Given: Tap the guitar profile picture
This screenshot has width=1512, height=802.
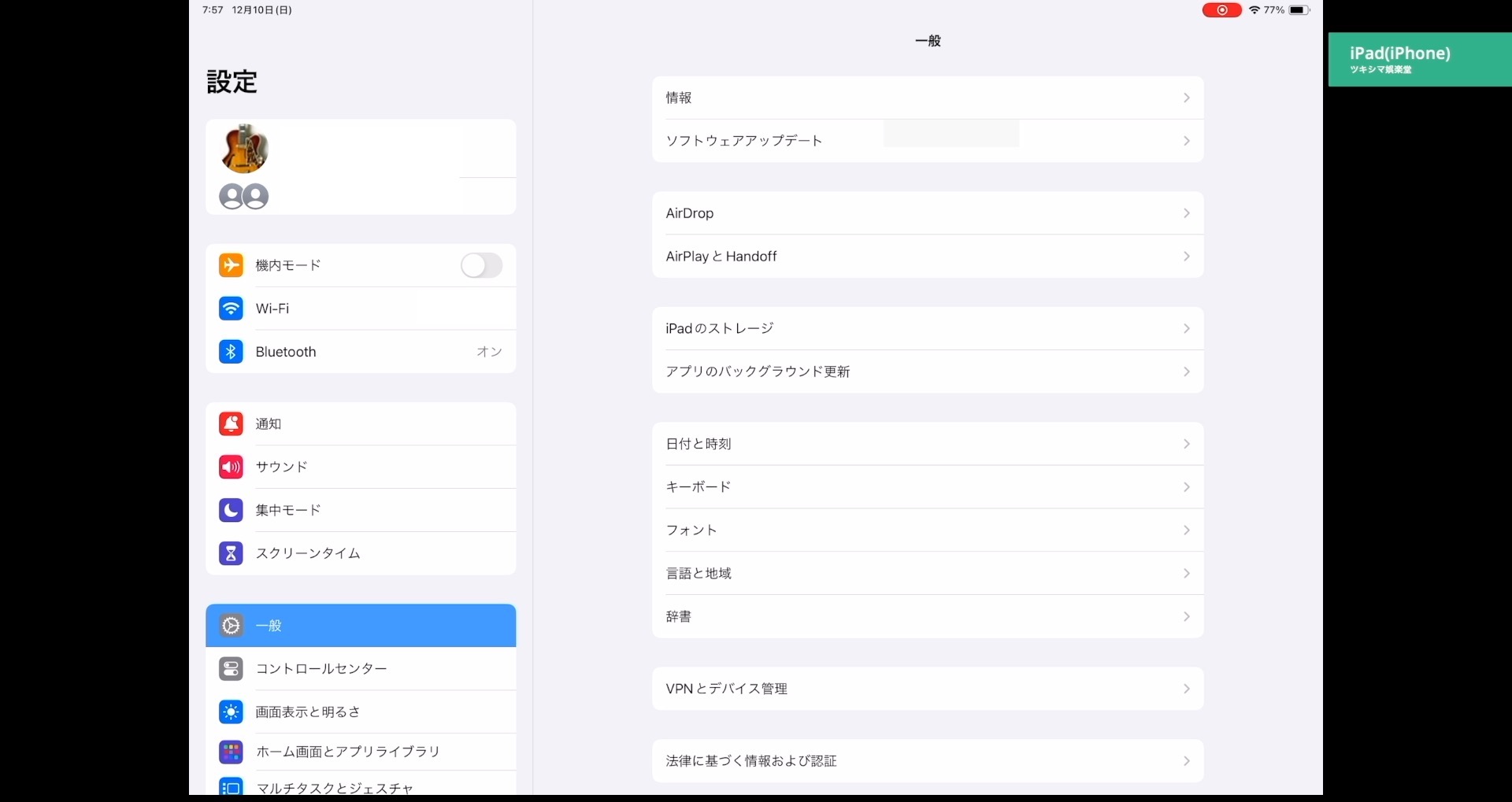Looking at the screenshot, I should (x=245, y=149).
